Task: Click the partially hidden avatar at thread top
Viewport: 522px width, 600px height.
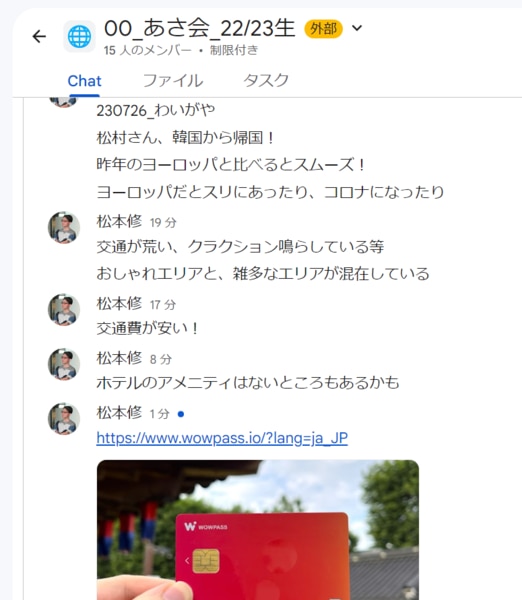Action: point(63,103)
